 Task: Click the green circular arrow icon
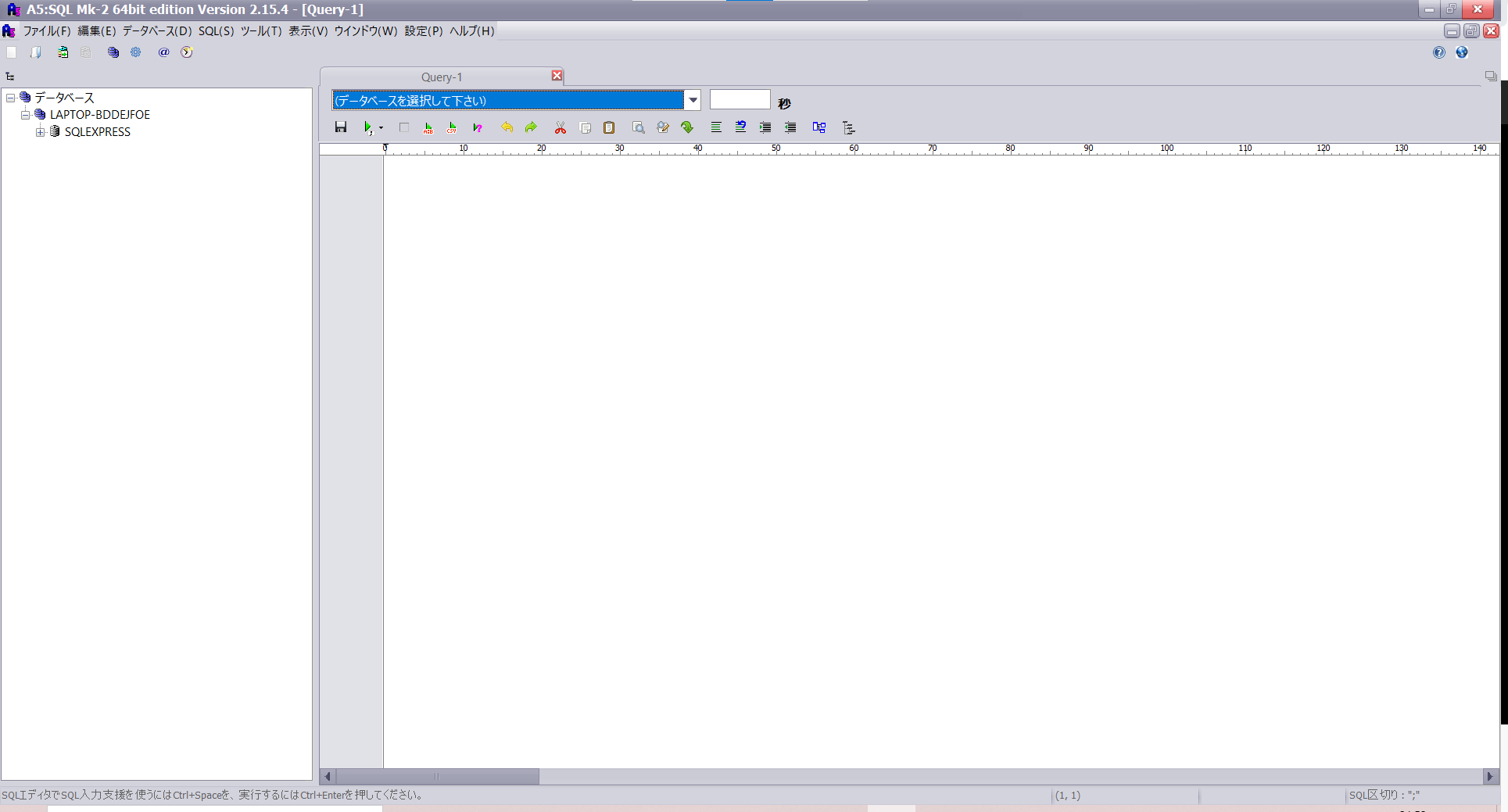(x=687, y=127)
